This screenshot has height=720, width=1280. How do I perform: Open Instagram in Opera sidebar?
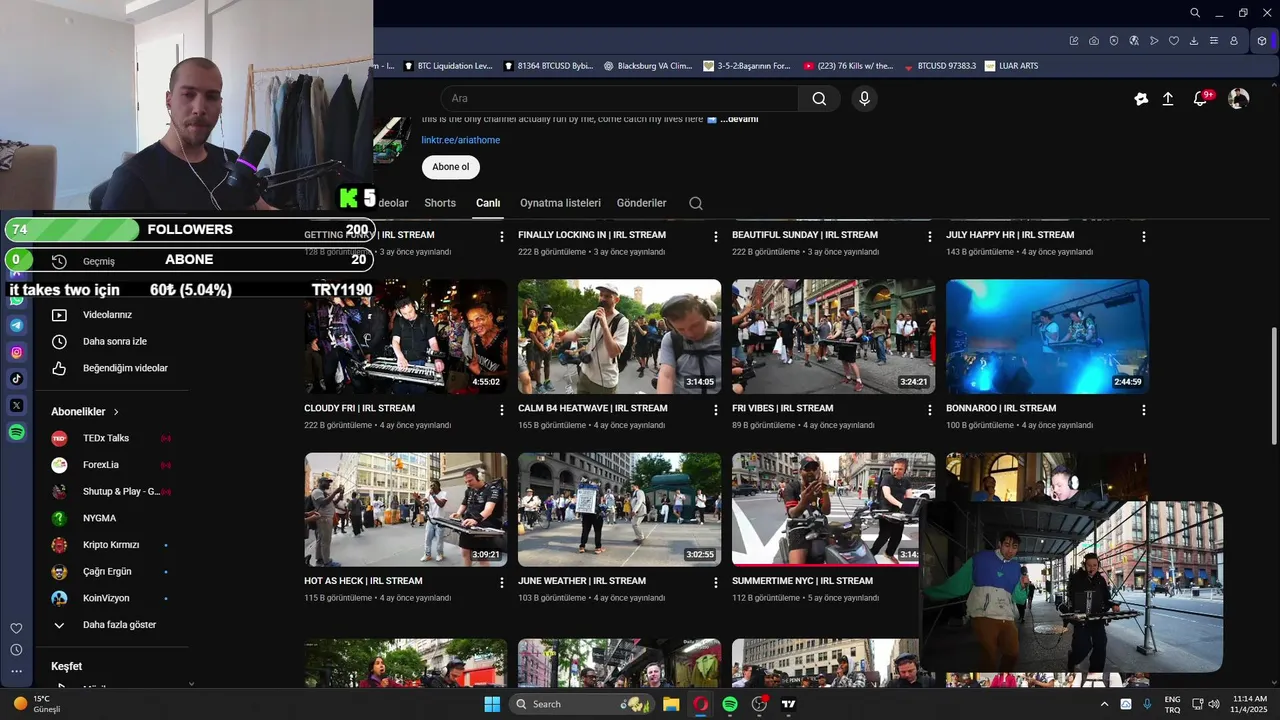[17, 352]
